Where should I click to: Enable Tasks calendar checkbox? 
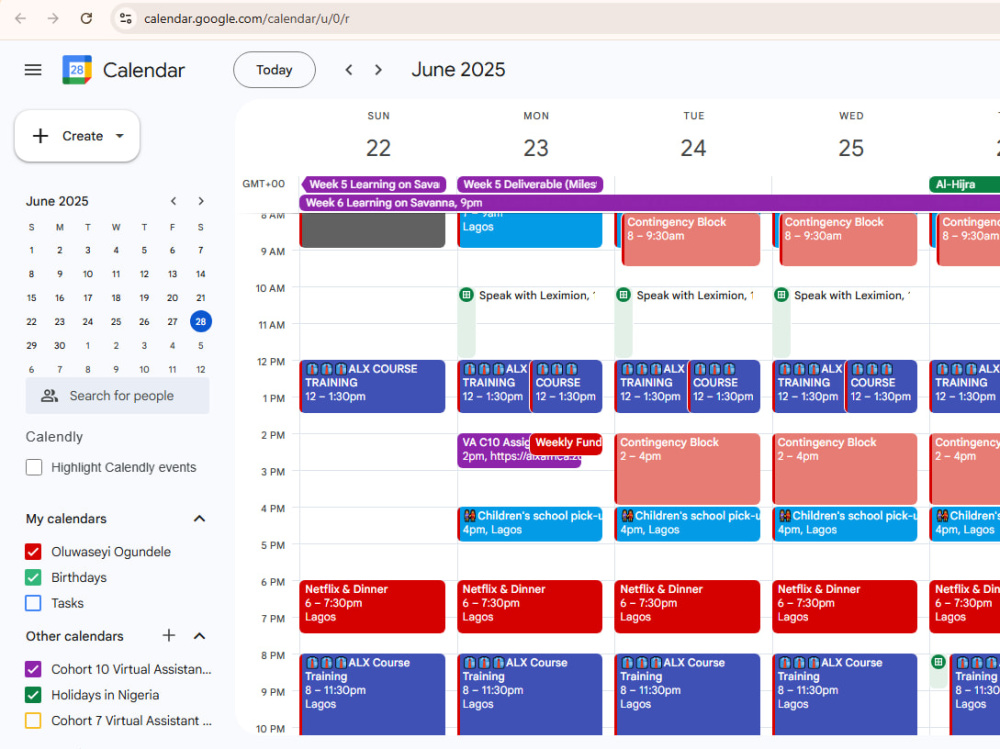pos(33,603)
